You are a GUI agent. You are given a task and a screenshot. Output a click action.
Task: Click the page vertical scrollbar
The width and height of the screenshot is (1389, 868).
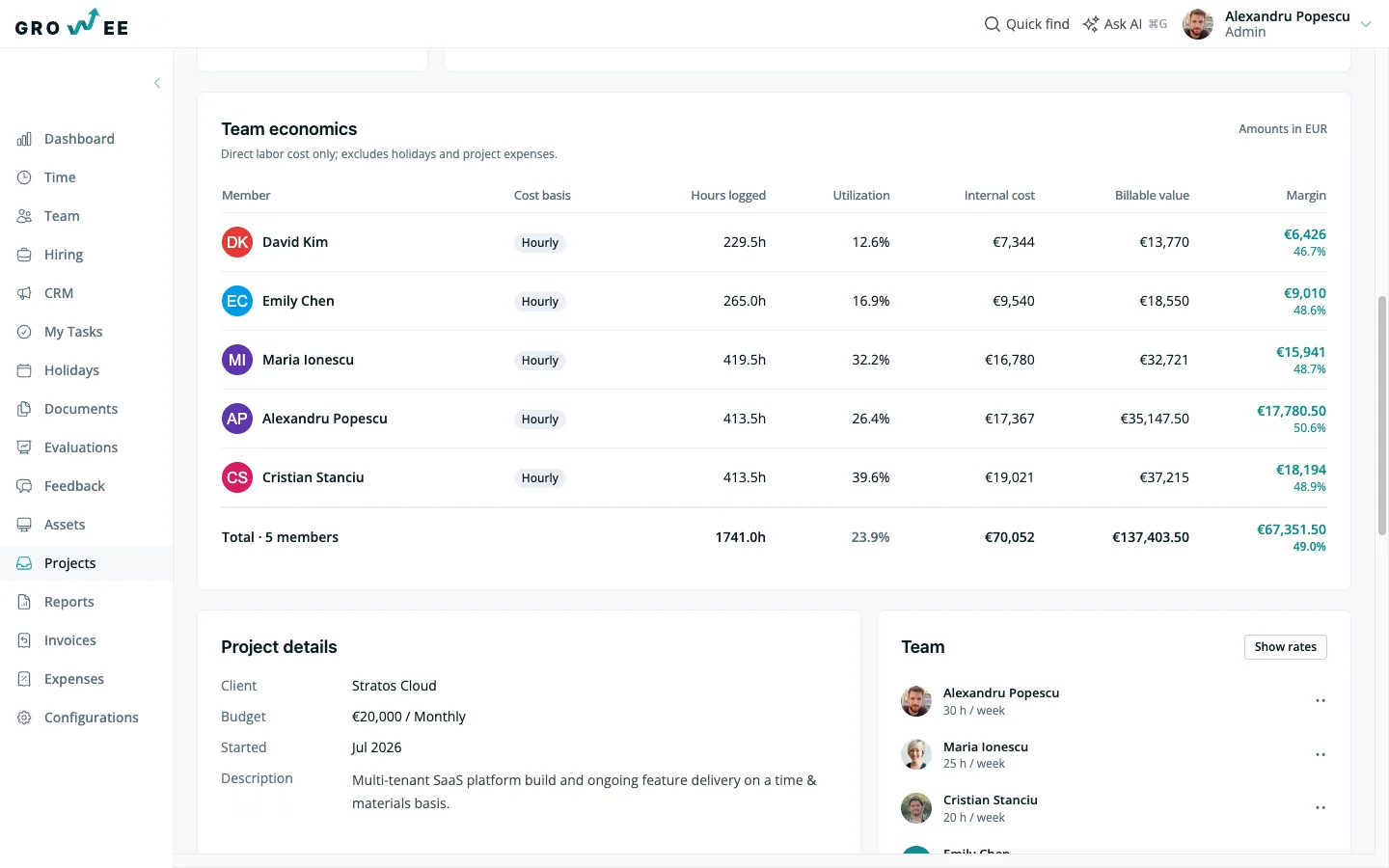click(1382, 415)
